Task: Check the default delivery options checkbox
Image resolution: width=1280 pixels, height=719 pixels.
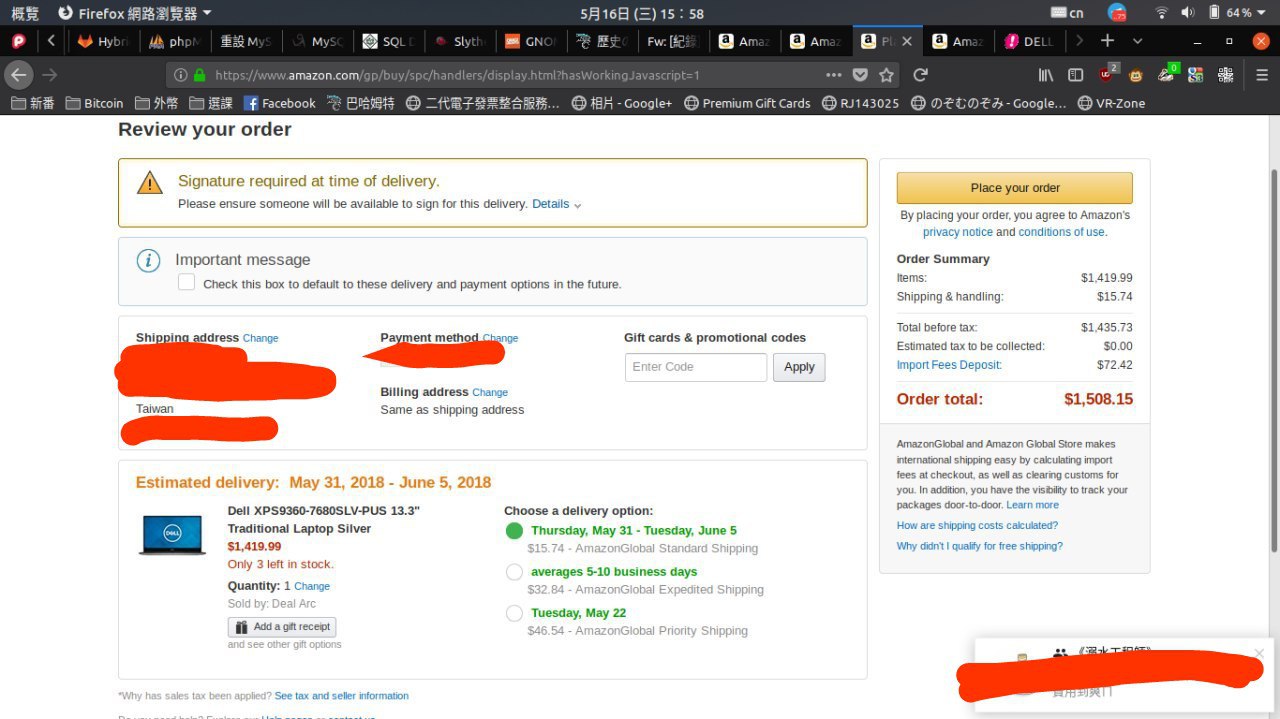Action: (x=186, y=283)
